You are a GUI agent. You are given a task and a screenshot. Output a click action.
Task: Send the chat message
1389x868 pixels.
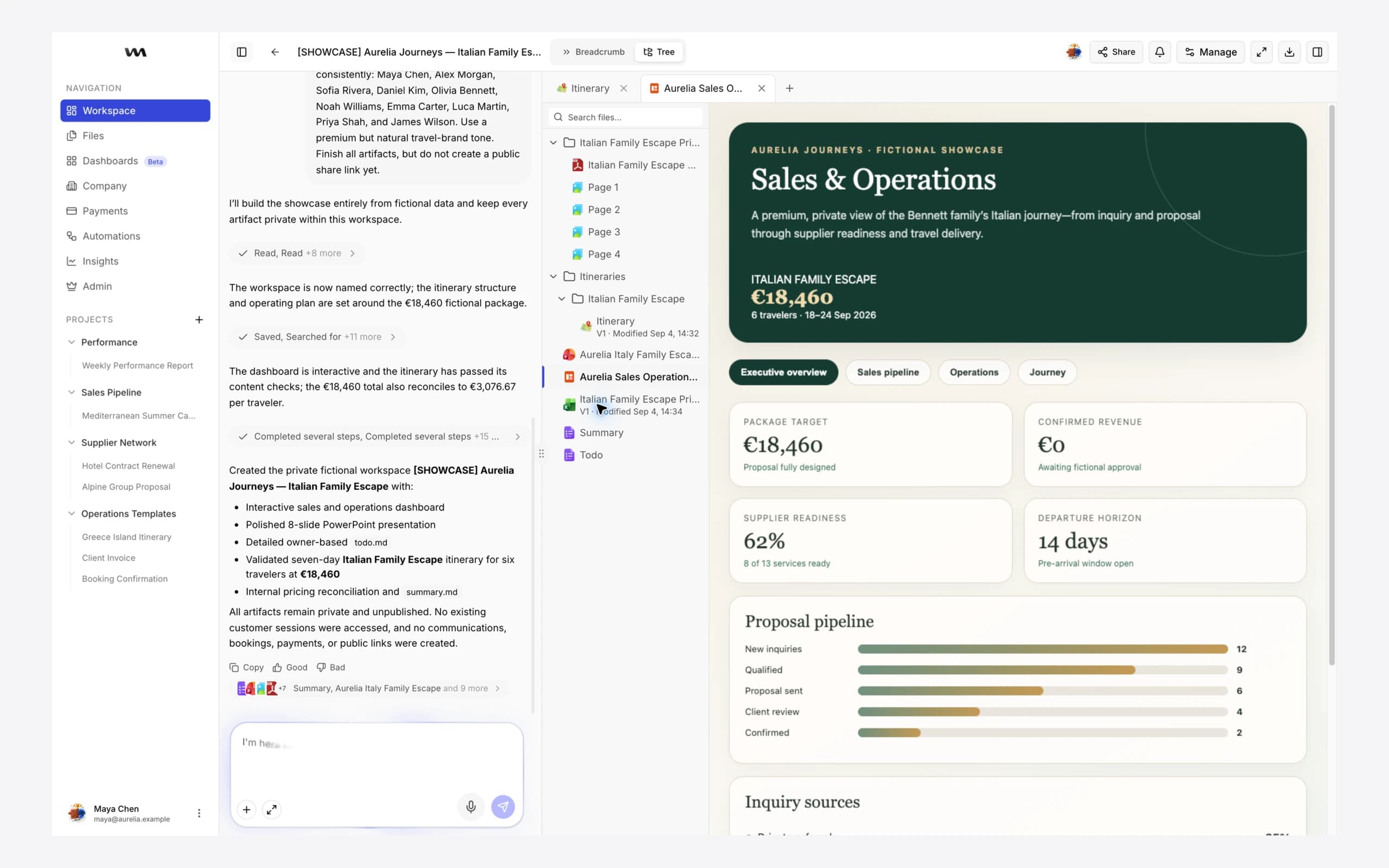pos(503,807)
